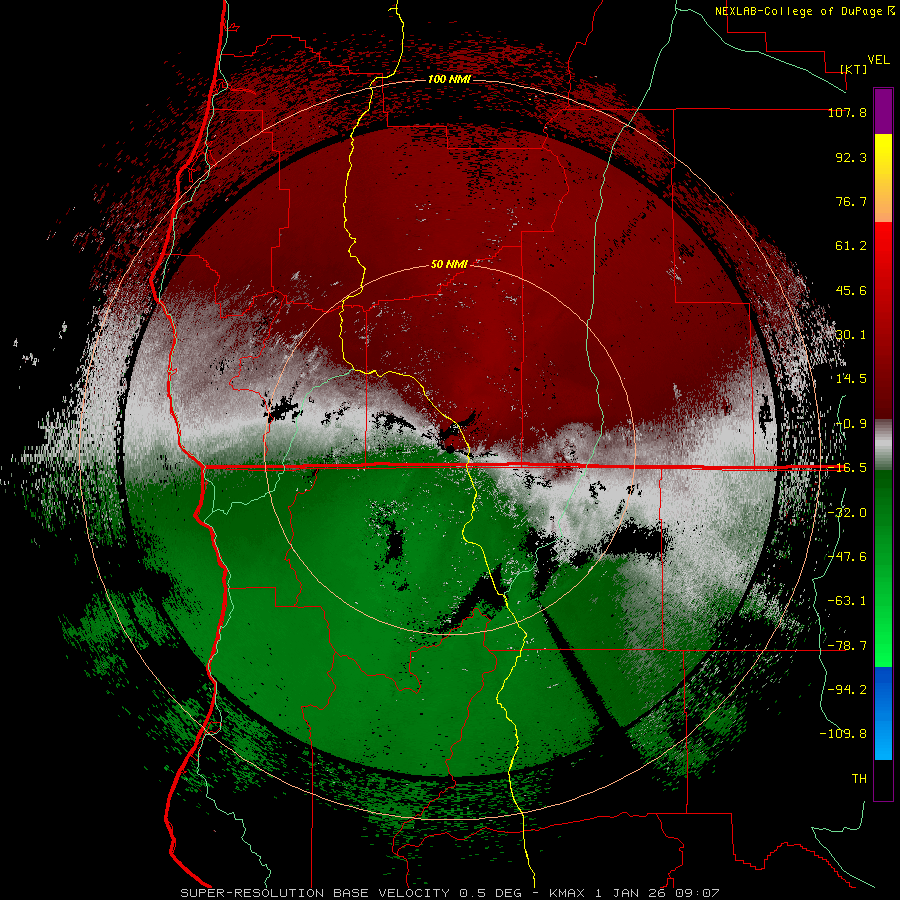
Task: Pick the purple segment of the color bar
Action: [883, 111]
